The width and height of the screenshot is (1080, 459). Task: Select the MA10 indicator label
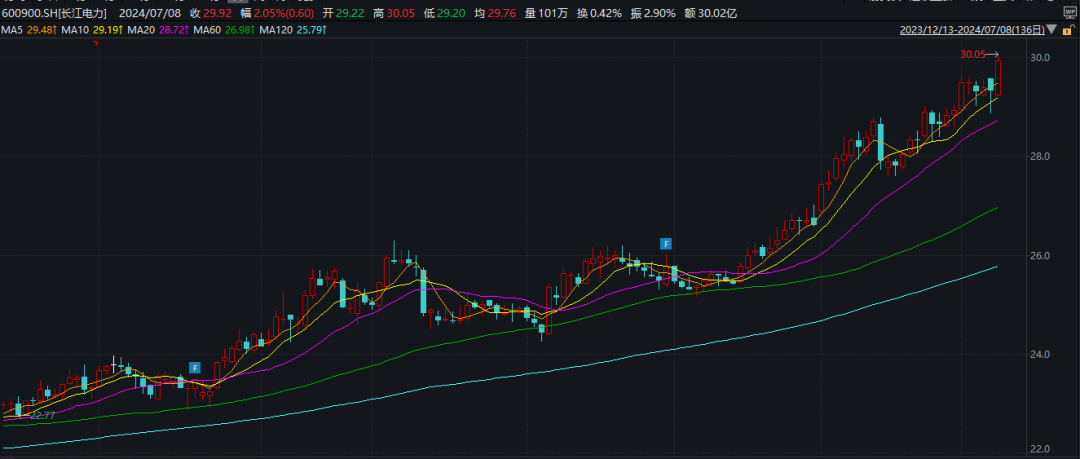[91, 32]
